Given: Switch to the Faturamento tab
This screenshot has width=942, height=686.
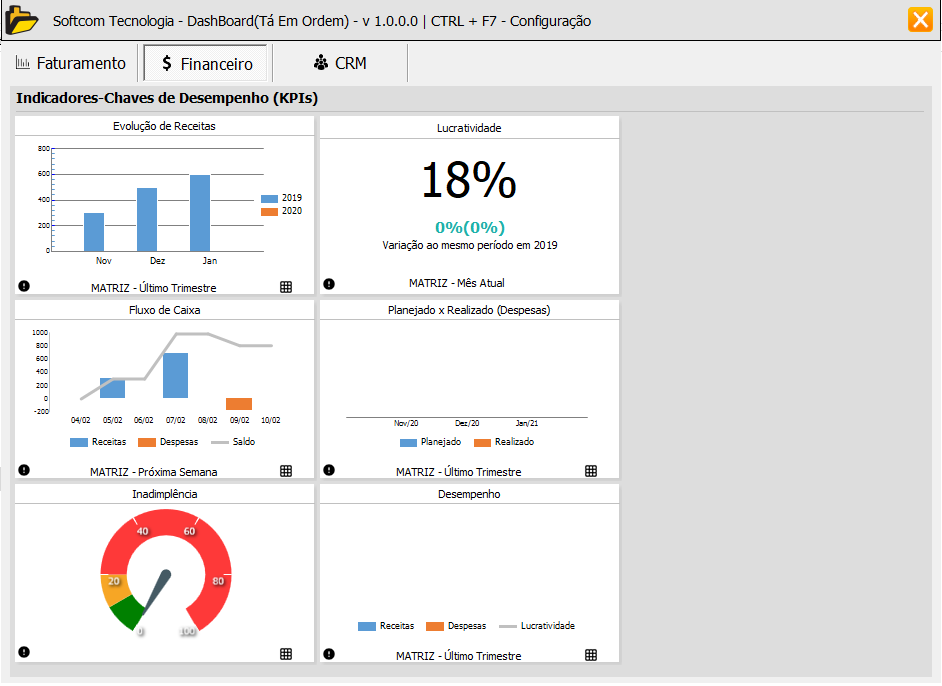Looking at the screenshot, I should tap(71, 63).
